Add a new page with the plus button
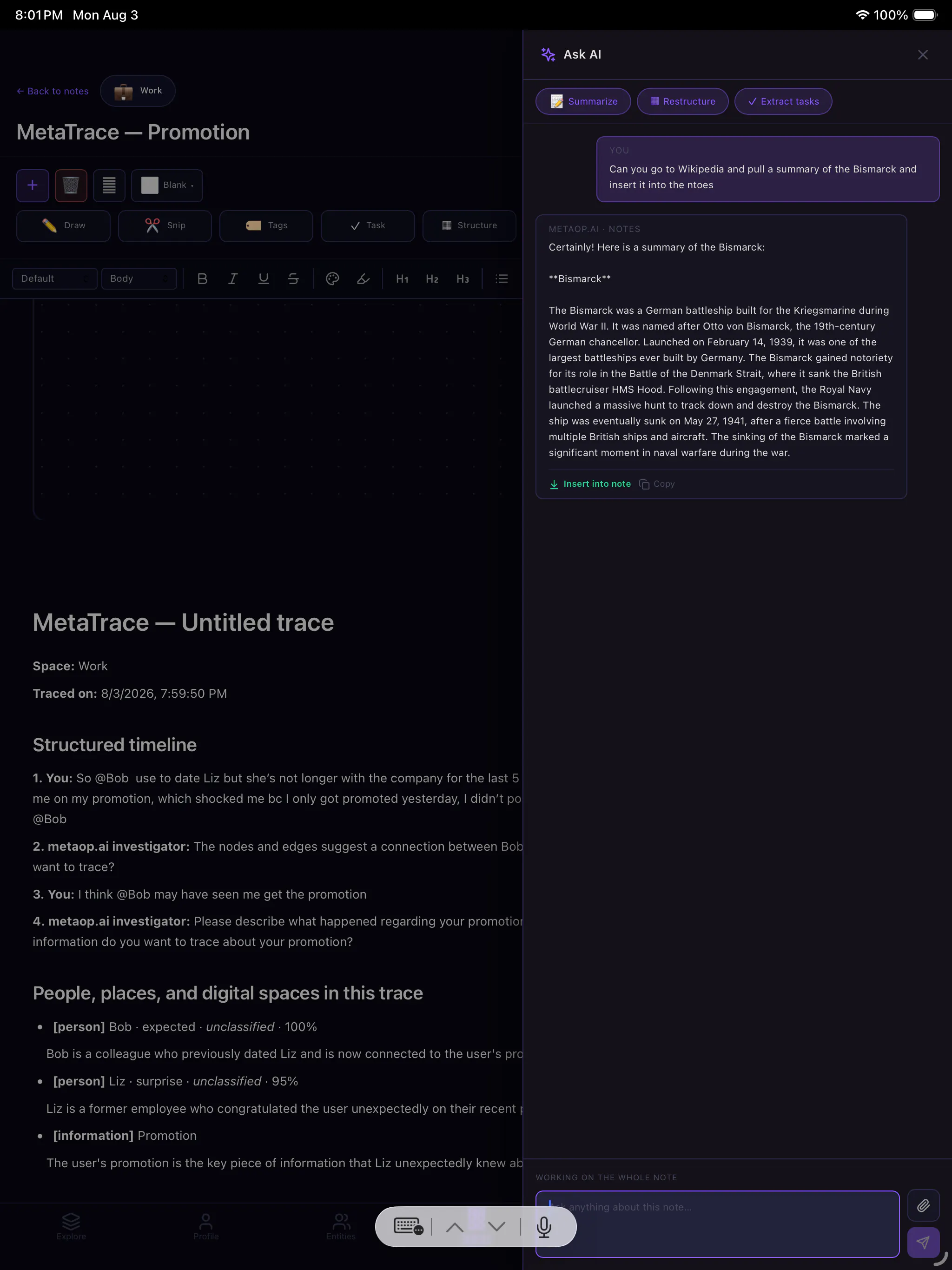The height and width of the screenshot is (1270, 952). coord(33,185)
